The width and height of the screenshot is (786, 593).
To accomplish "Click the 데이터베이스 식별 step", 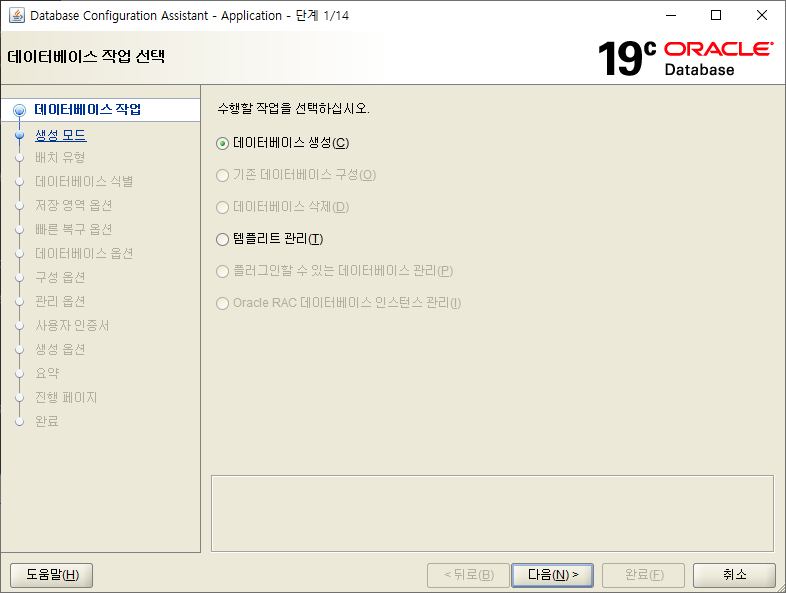I will [84, 181].
